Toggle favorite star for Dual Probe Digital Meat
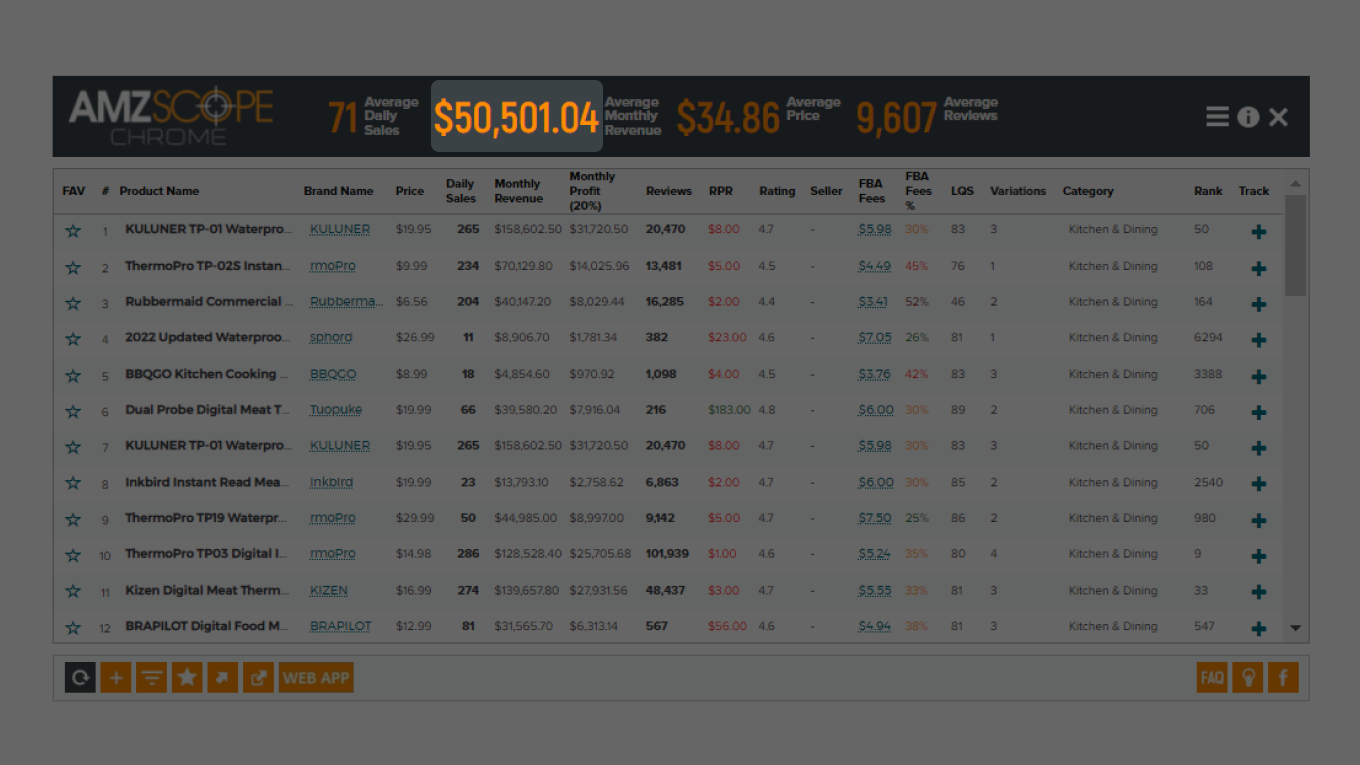This screenshot has height=765, width=1360. 73,411
